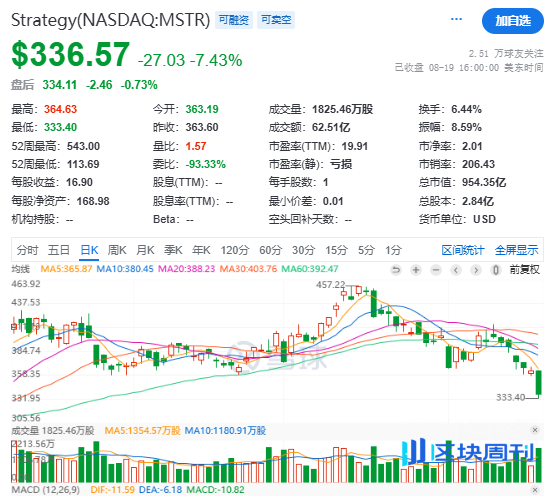Click the volume MA10:1180.91万股 label
Image resolution: width=558 pixels, height=496 pixels.
pos(225,431)
